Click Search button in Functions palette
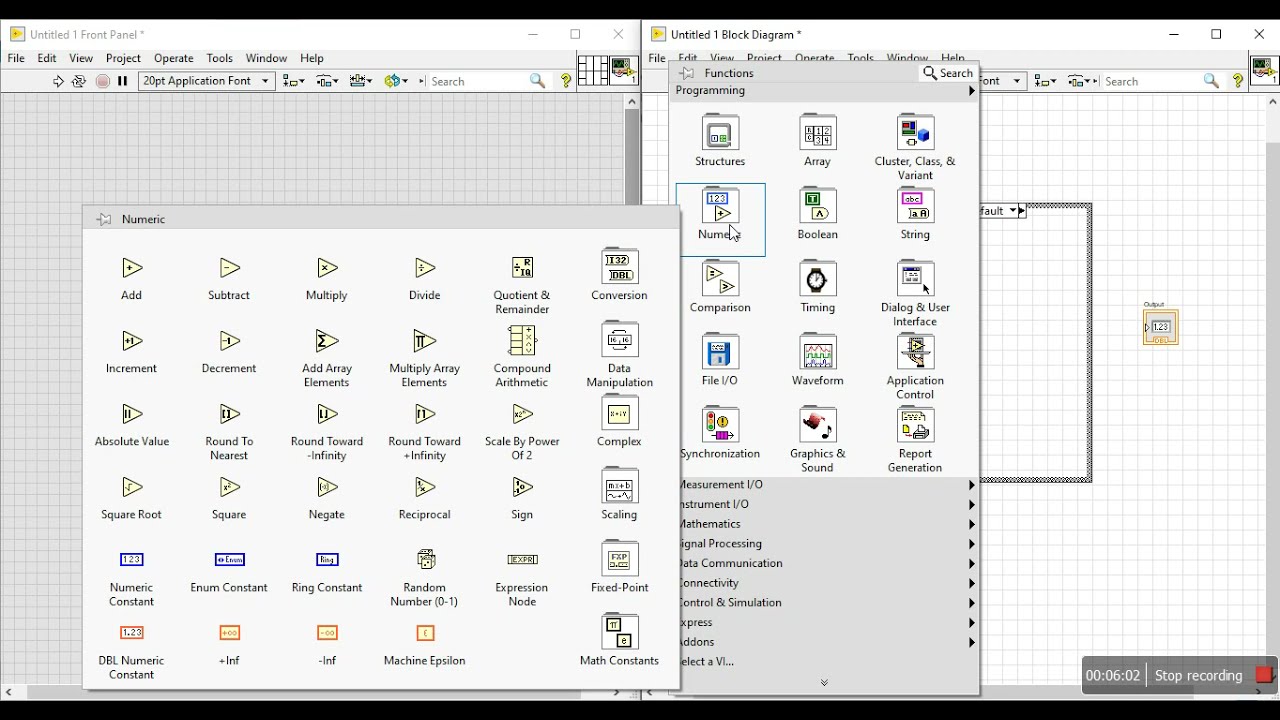Viewport: 1280px width, 720px height. click(x=948, y=73)
